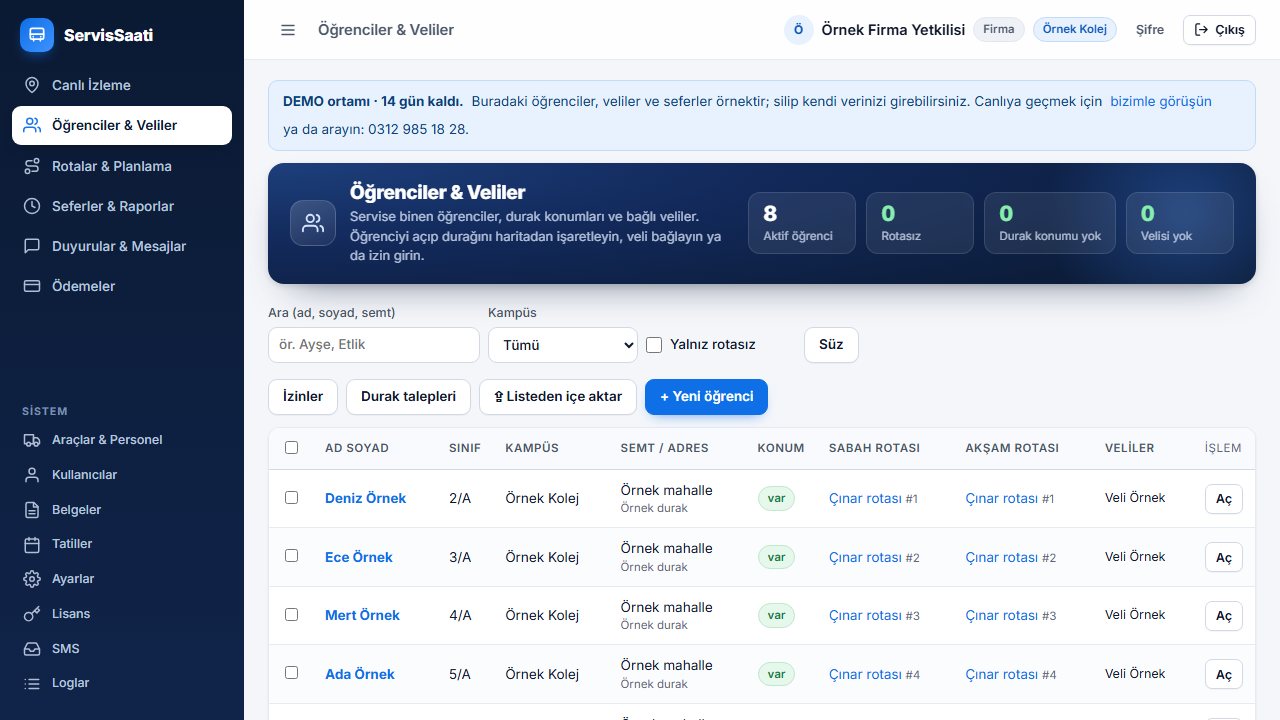Click the ServisSaati bus logo icon
Image resolution: width=1280 pixels, height=720 pixels.
pos(37,34)
